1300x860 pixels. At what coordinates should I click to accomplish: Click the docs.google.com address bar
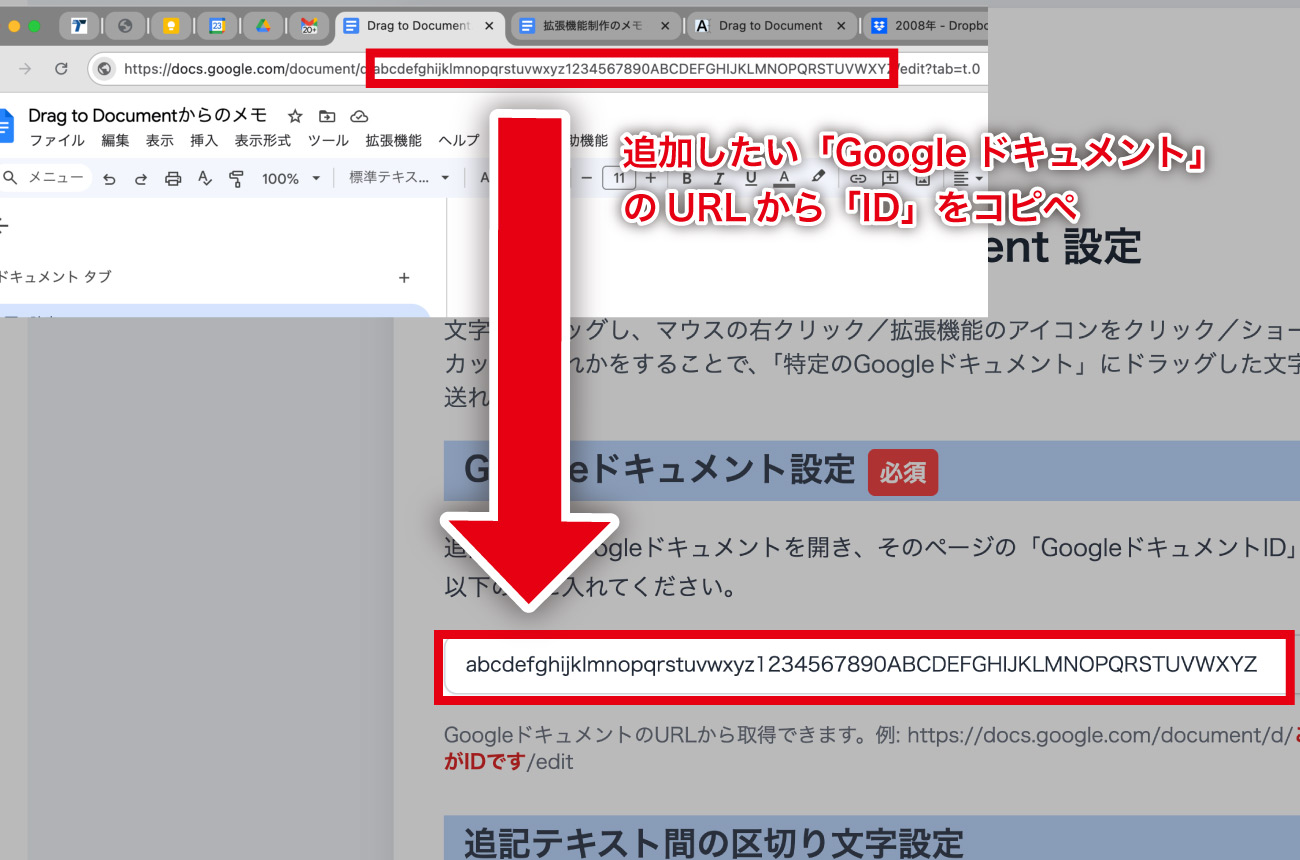(540, 69)
